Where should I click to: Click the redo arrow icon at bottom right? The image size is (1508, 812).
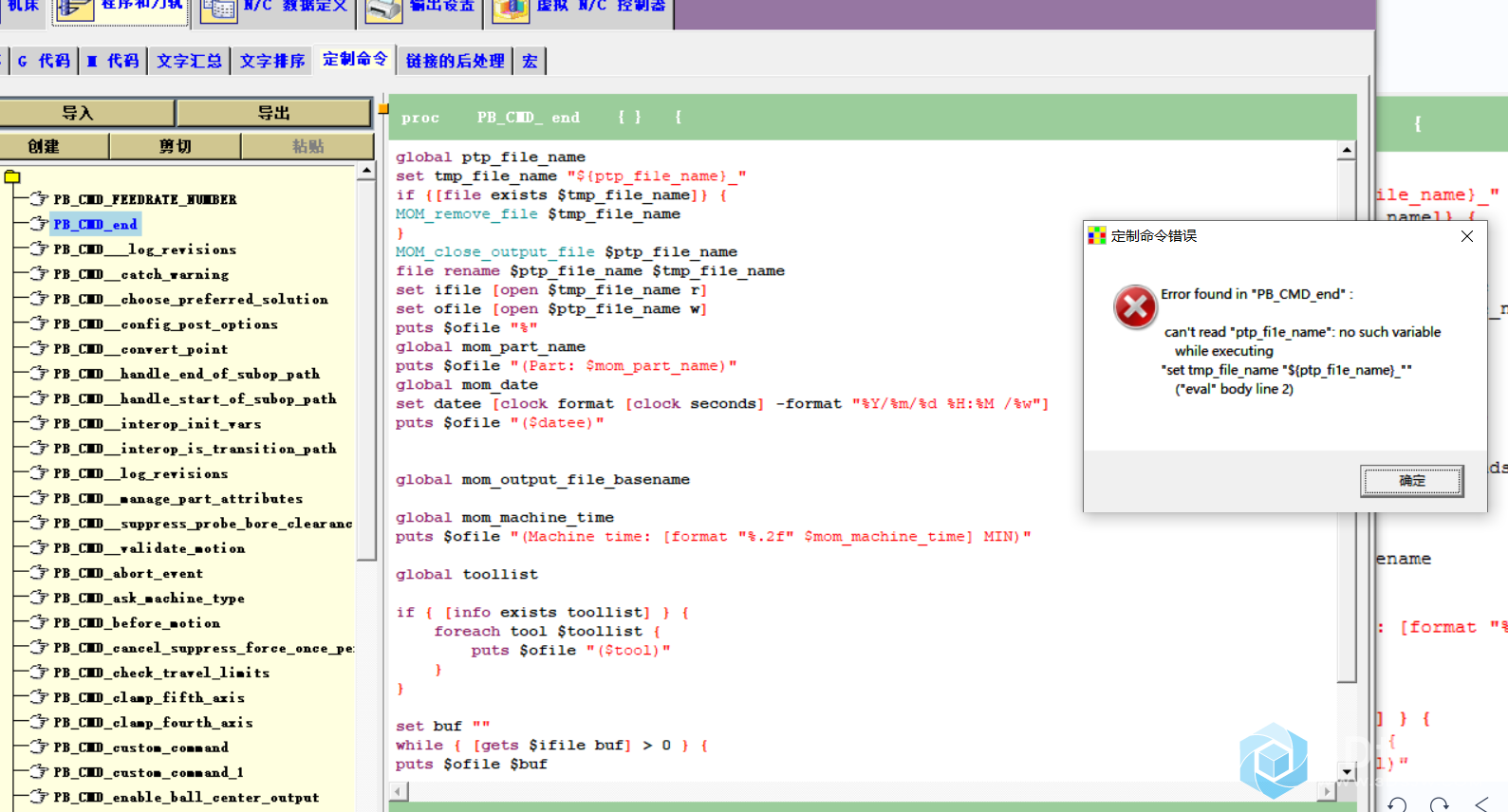tap(1440, 804)
